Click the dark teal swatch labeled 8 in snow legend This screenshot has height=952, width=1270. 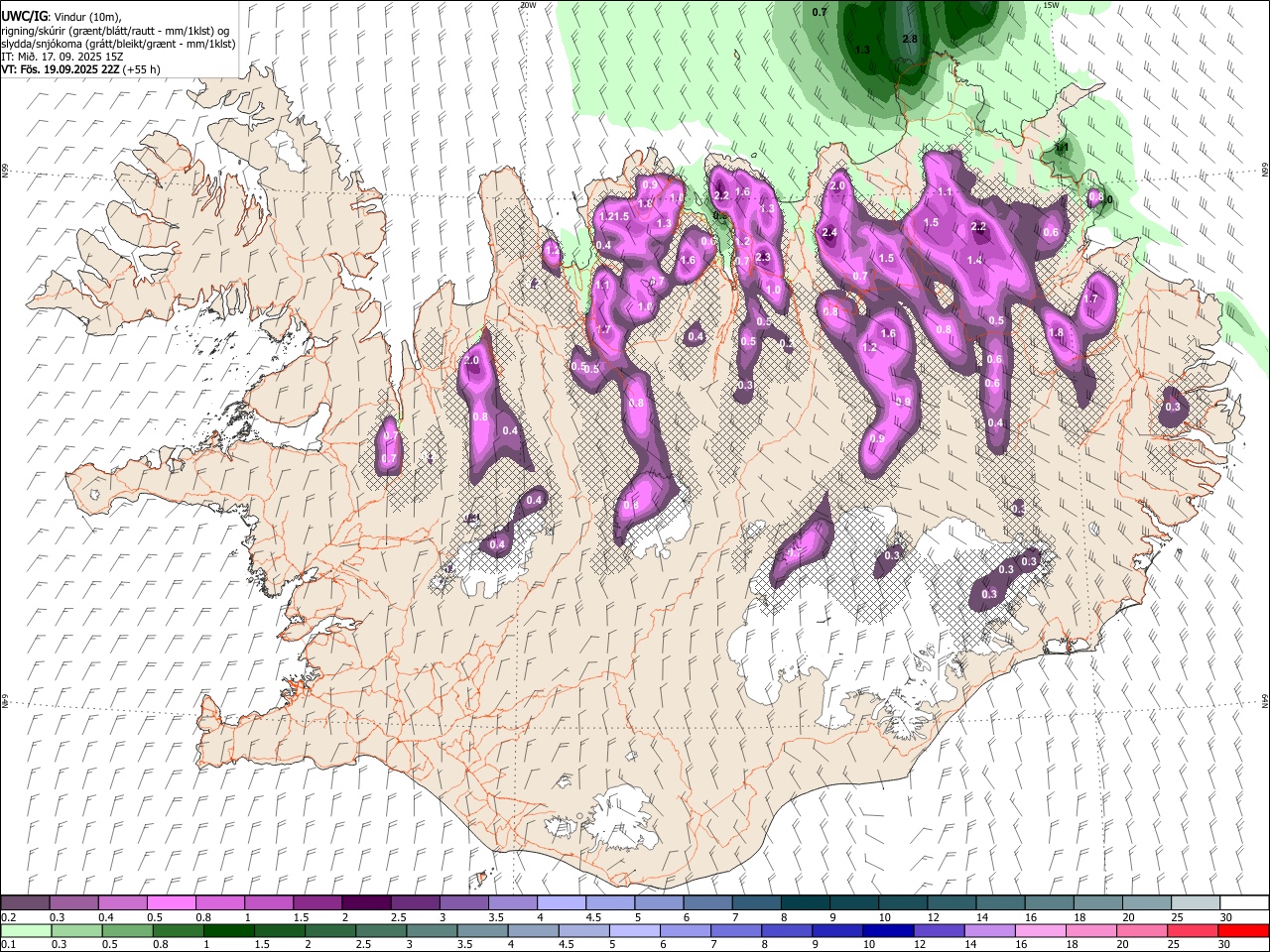click(x=805, y=902)
